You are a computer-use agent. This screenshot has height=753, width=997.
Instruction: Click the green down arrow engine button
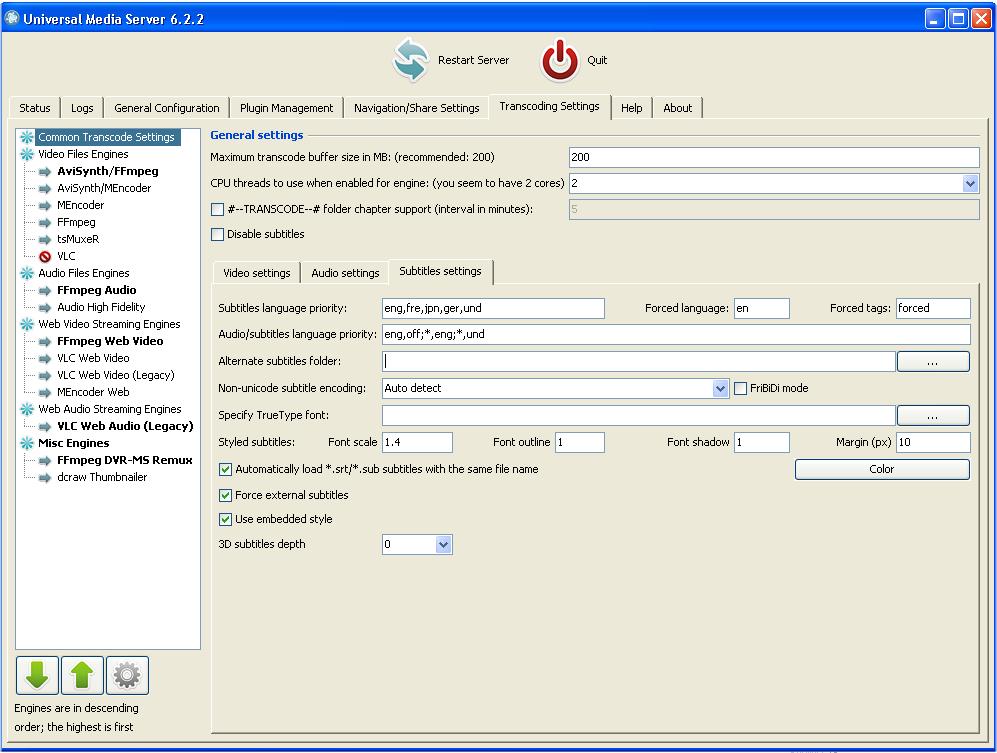click(38, 675)
